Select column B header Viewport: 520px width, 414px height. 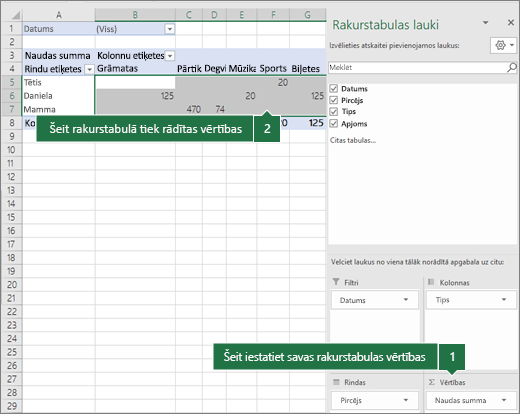(x=135, y=15)
